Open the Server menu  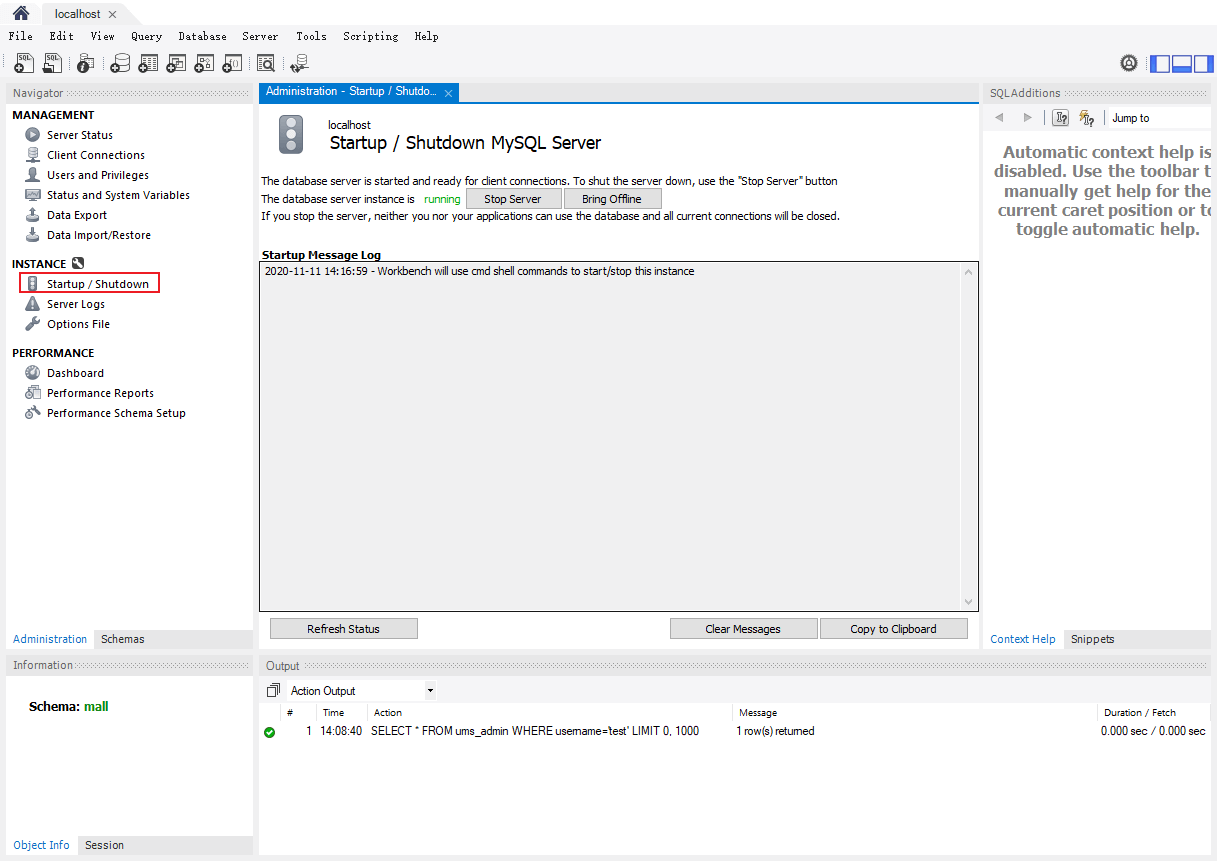pos(260,36)
